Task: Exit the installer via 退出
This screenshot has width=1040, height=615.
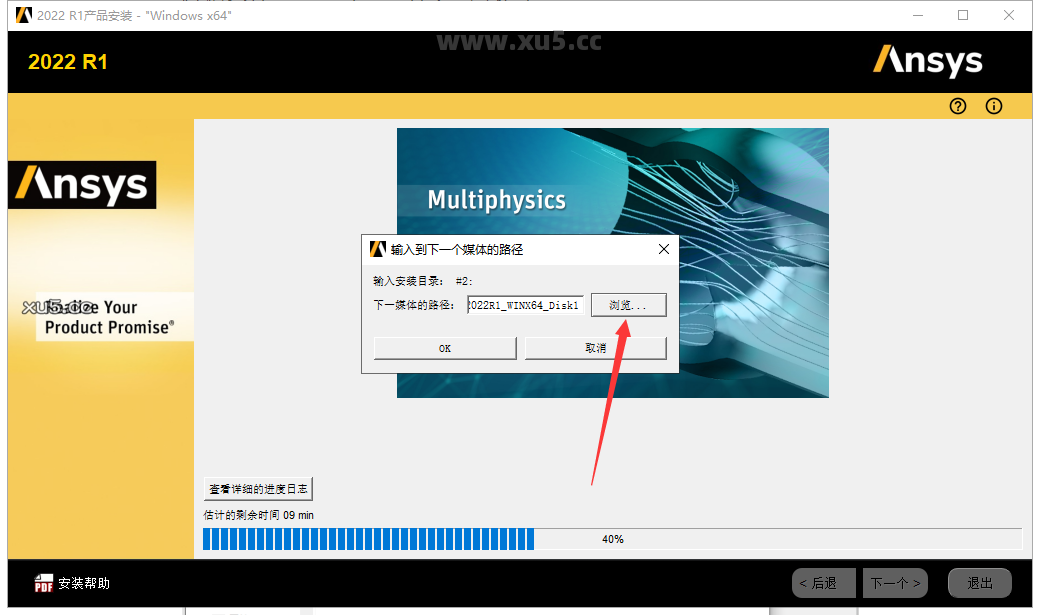Action: (x=979, y=582)
